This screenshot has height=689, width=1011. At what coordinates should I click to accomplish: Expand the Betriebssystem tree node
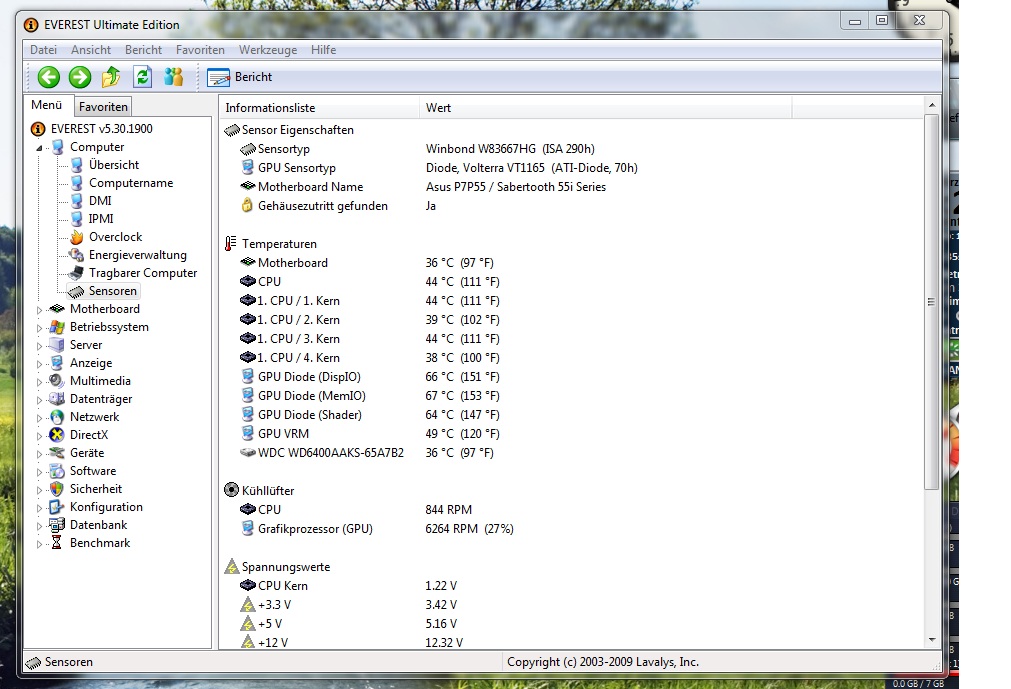(x=39, y=328)
